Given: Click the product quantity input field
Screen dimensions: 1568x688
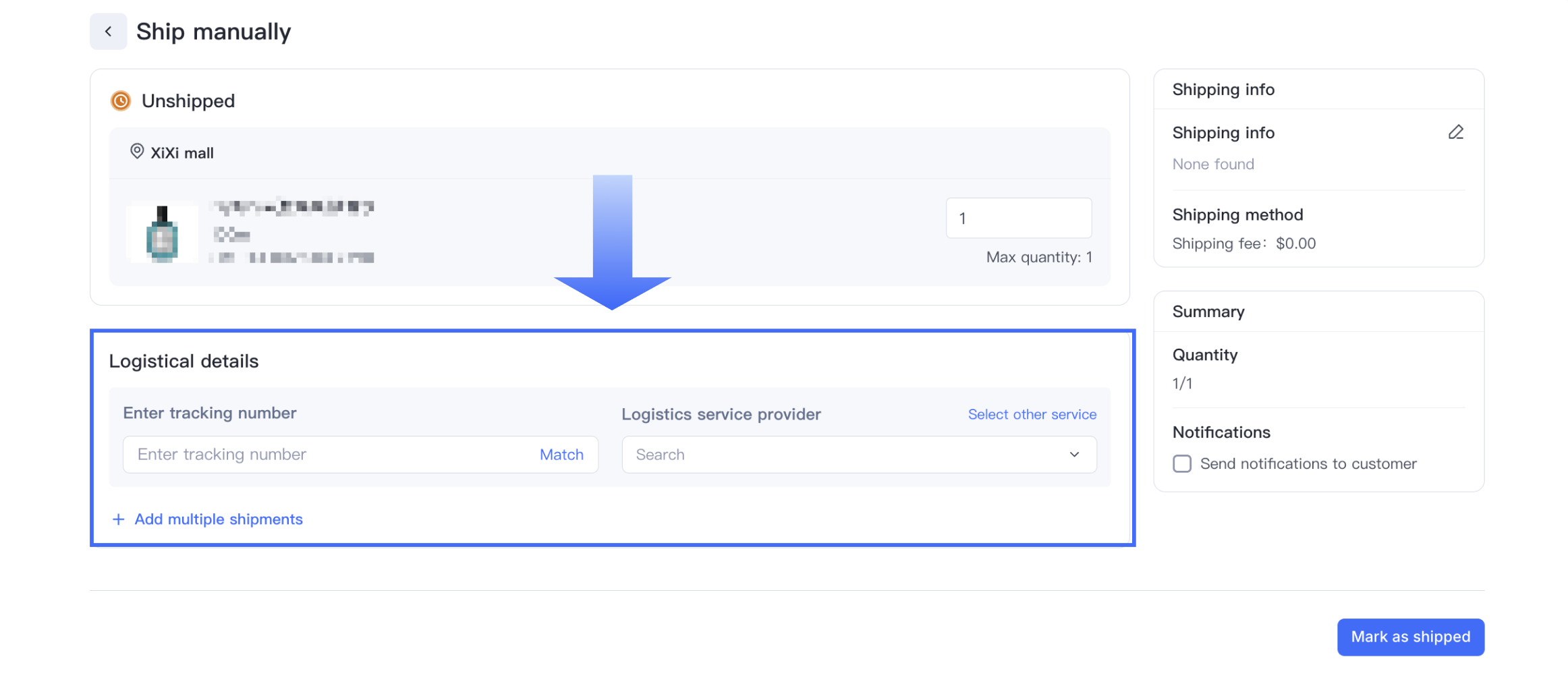Looking at the screenshot, I should pos(1018,218).
